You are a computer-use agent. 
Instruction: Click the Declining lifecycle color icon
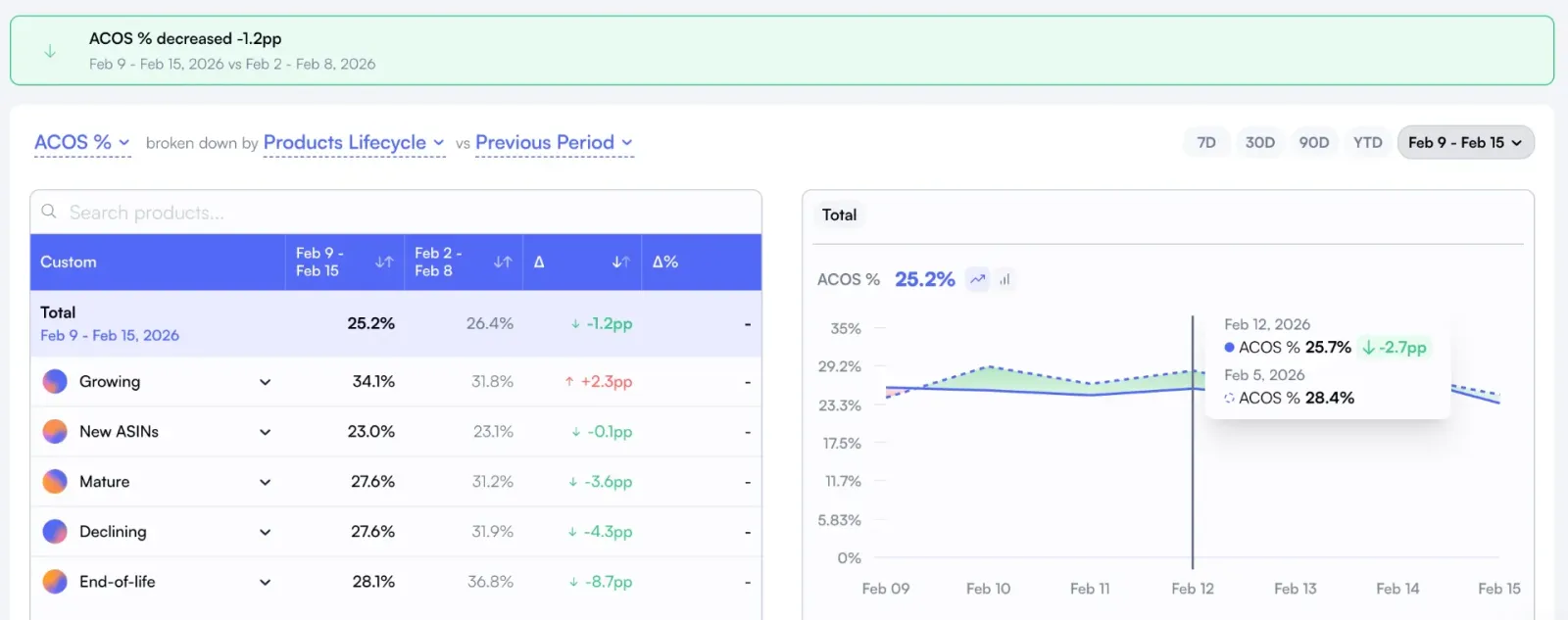(x=55, y=531)
